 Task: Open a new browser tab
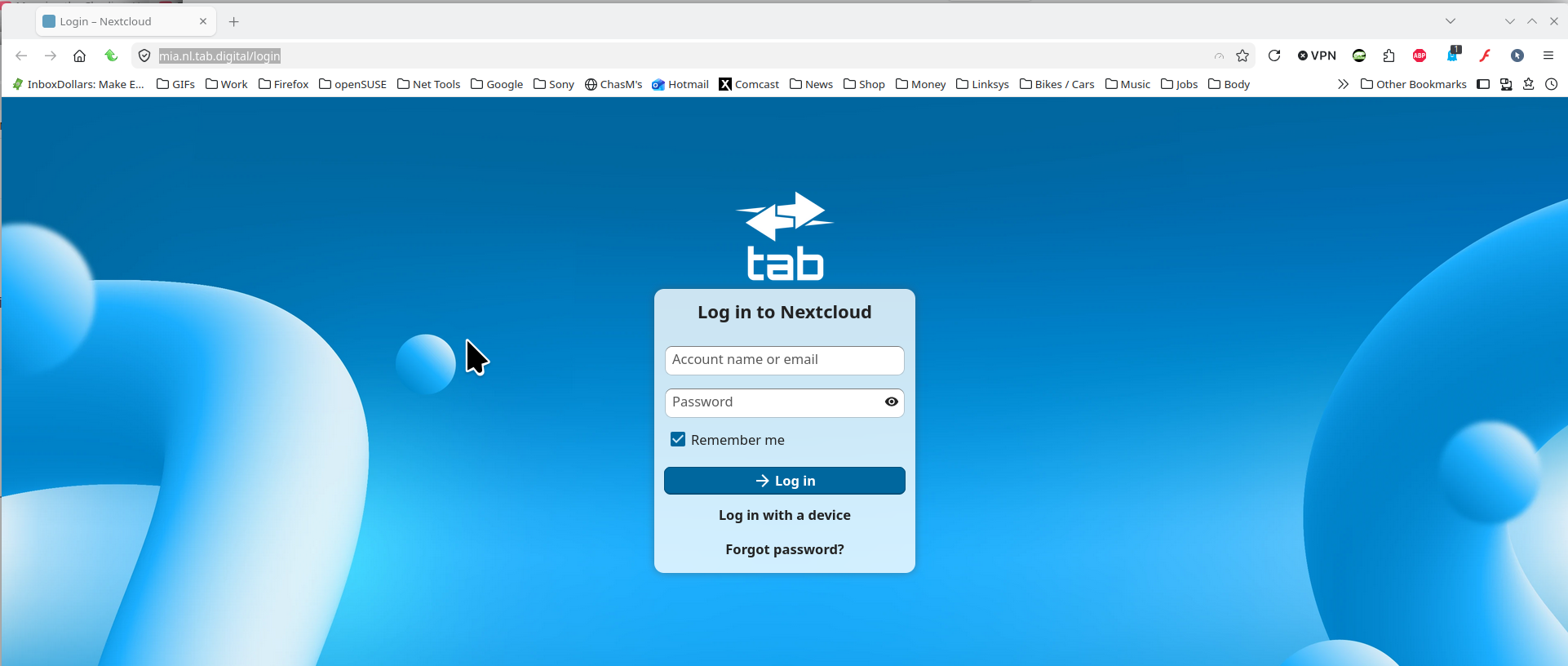pyautogui.click(x=234, y=21)
